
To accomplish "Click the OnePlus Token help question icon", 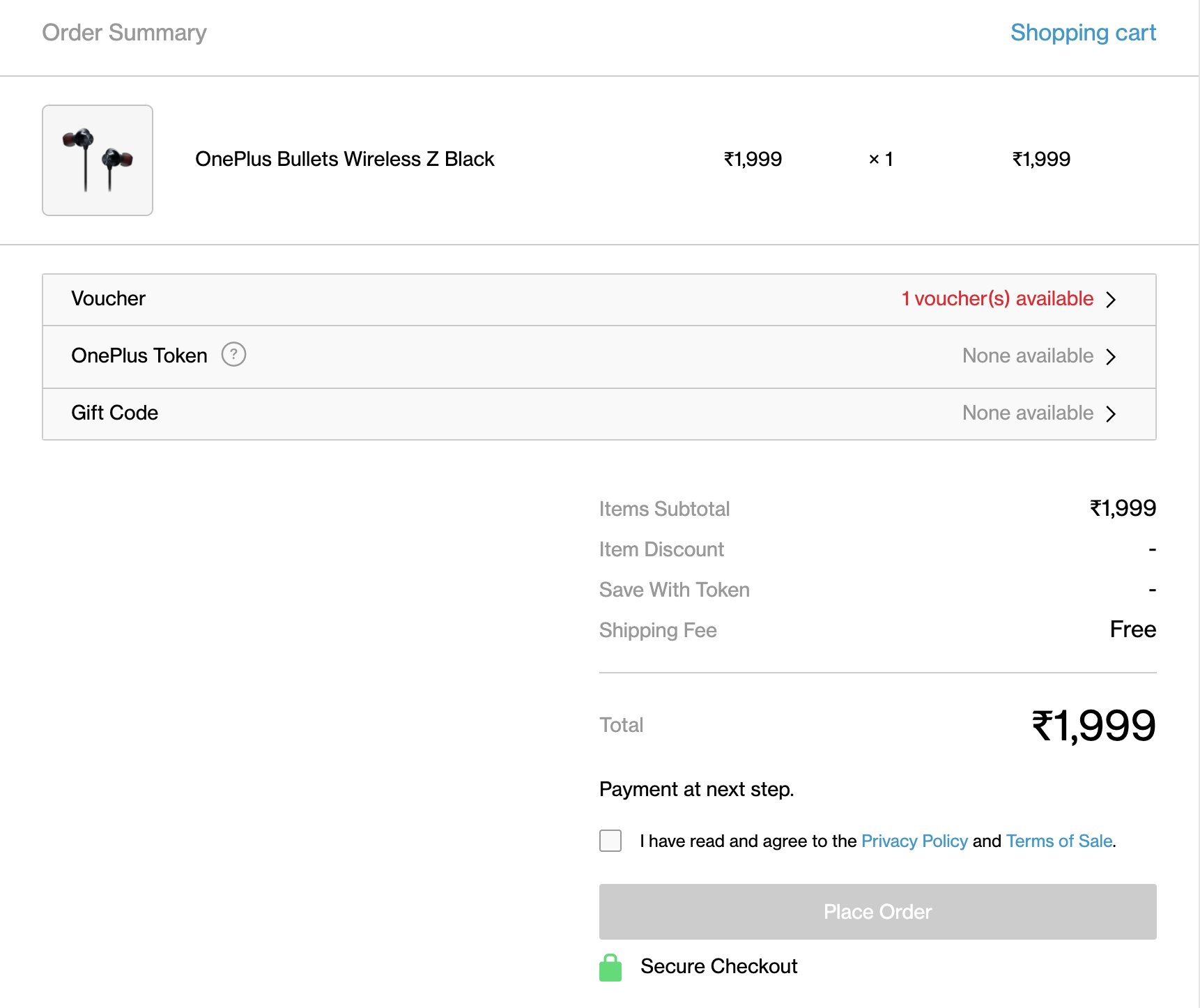I will 233,355.
